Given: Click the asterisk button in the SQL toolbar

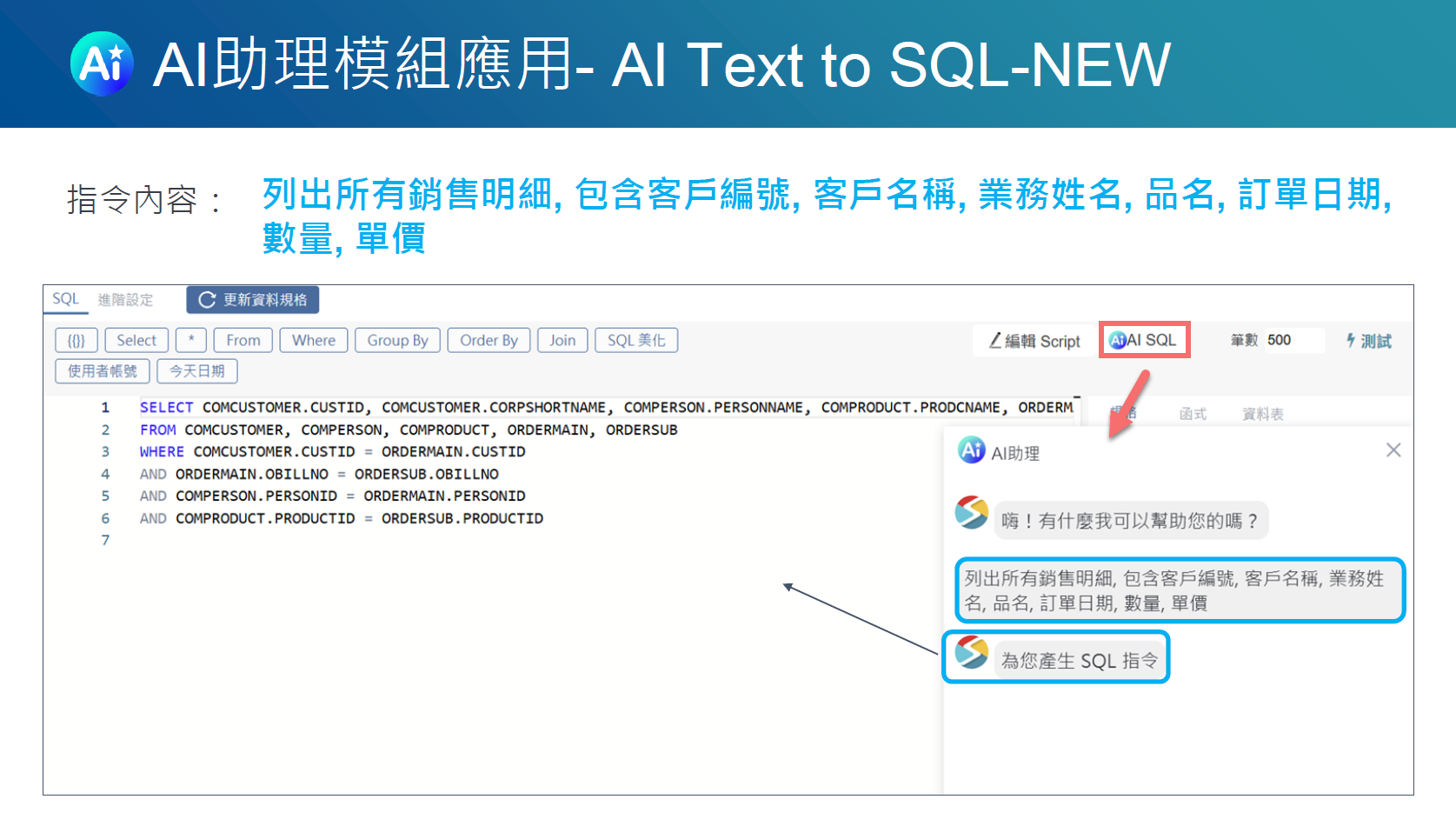Looking at the screenshot, I should coord(190,340).
